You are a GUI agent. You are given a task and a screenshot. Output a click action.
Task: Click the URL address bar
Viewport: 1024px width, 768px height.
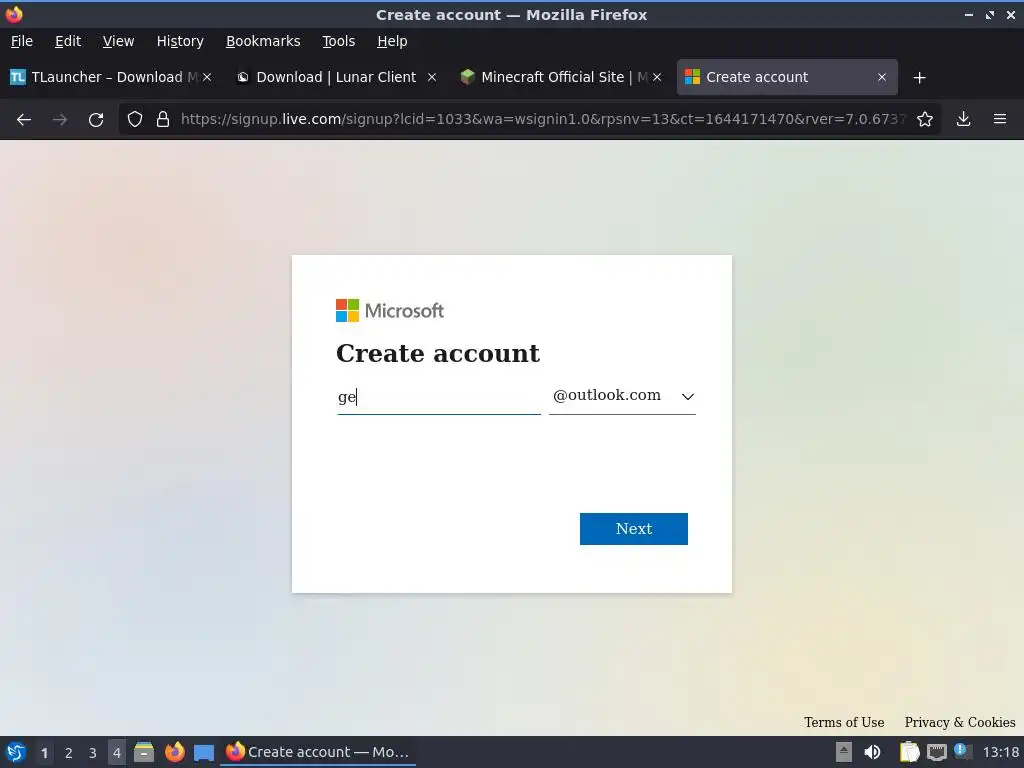pyautogui.click(x=542, y=120)
